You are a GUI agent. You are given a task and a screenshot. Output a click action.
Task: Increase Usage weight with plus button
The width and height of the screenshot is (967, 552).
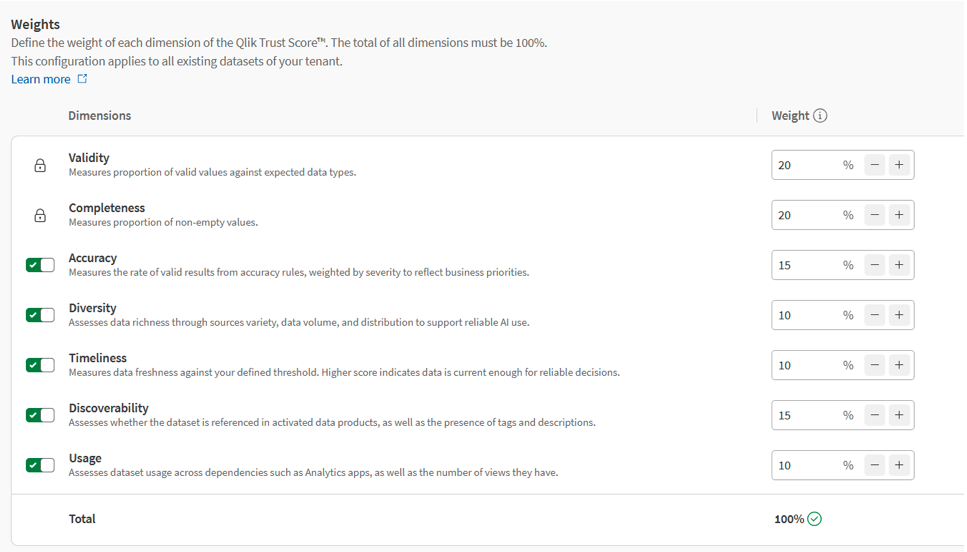point(899,465)
